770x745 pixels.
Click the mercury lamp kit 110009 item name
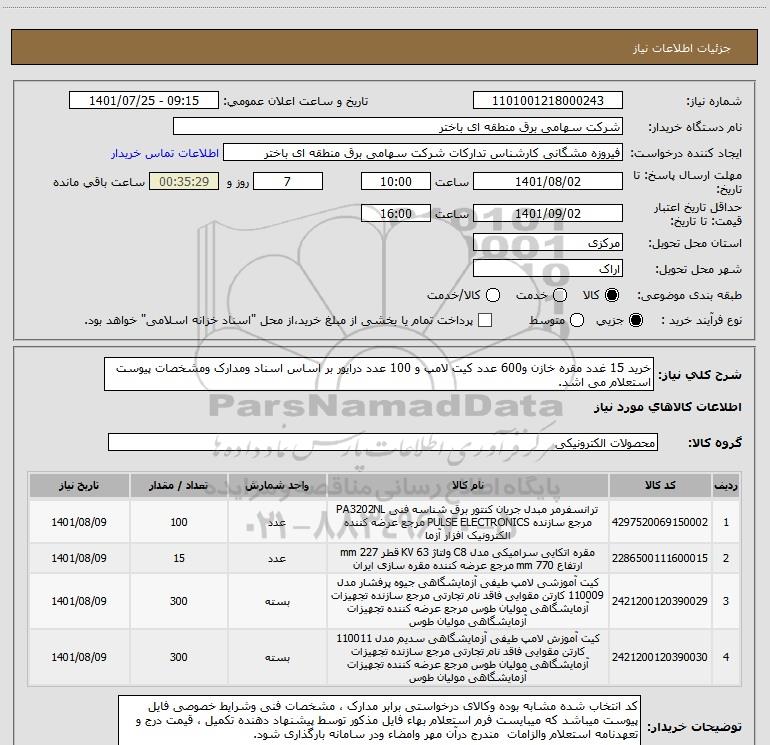tap(468, 602)
